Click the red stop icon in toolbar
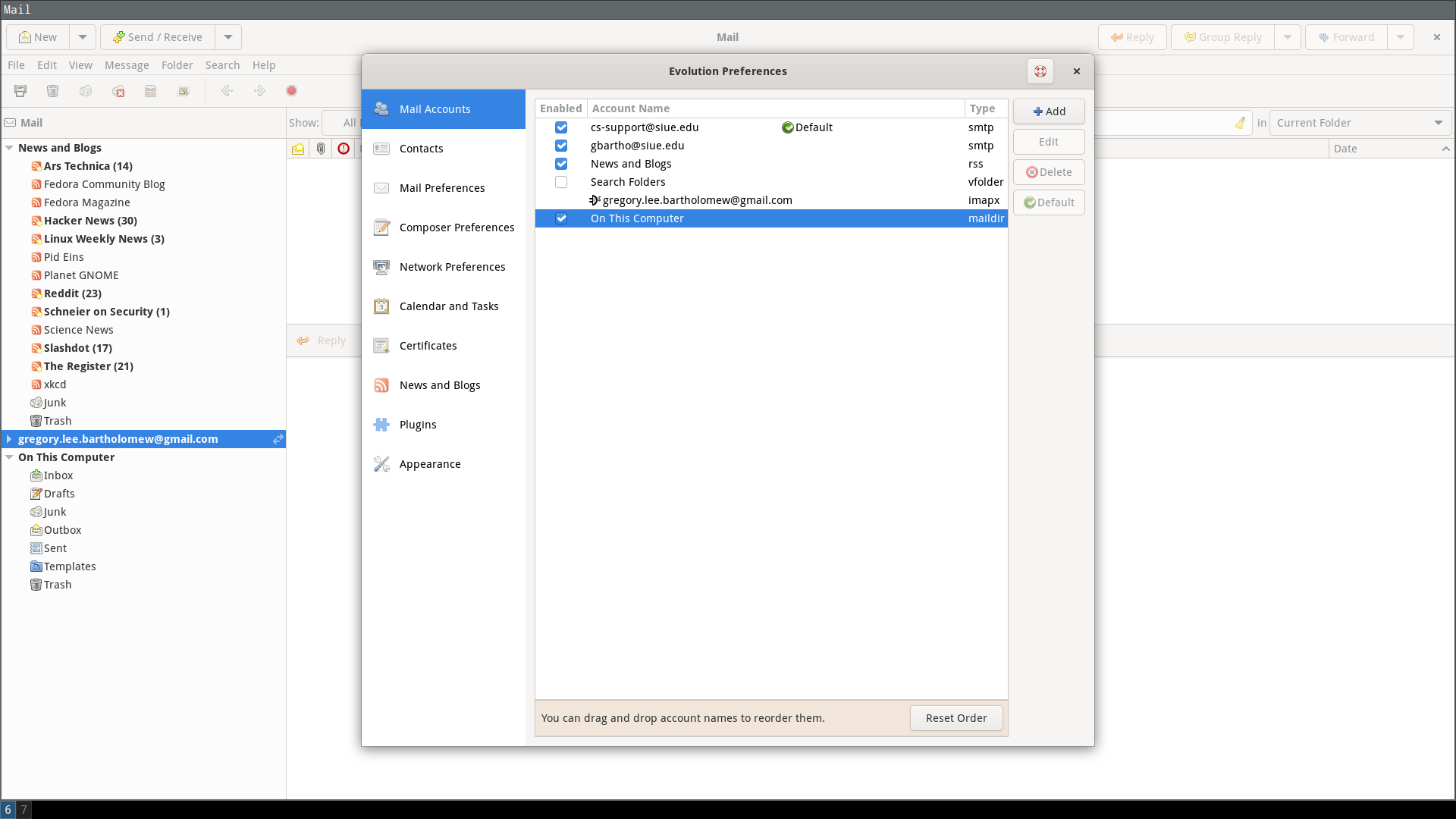The height and width of the screenshot is (819, 1456). click(x=291, y=91)
